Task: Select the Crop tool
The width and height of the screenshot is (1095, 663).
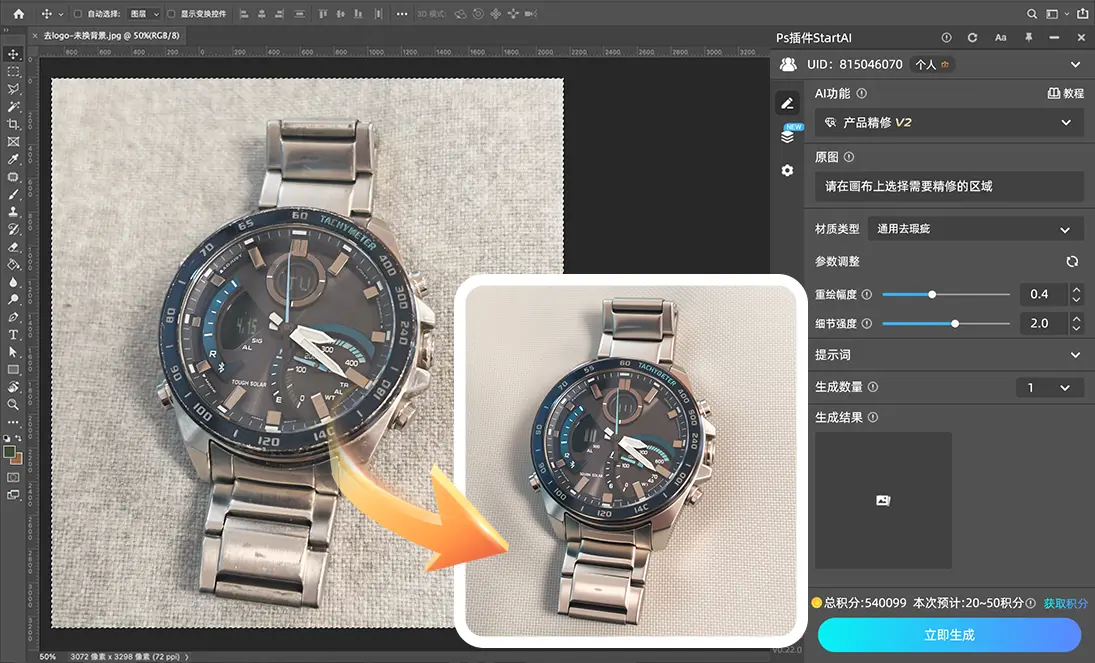Action: tap(13, 123)
